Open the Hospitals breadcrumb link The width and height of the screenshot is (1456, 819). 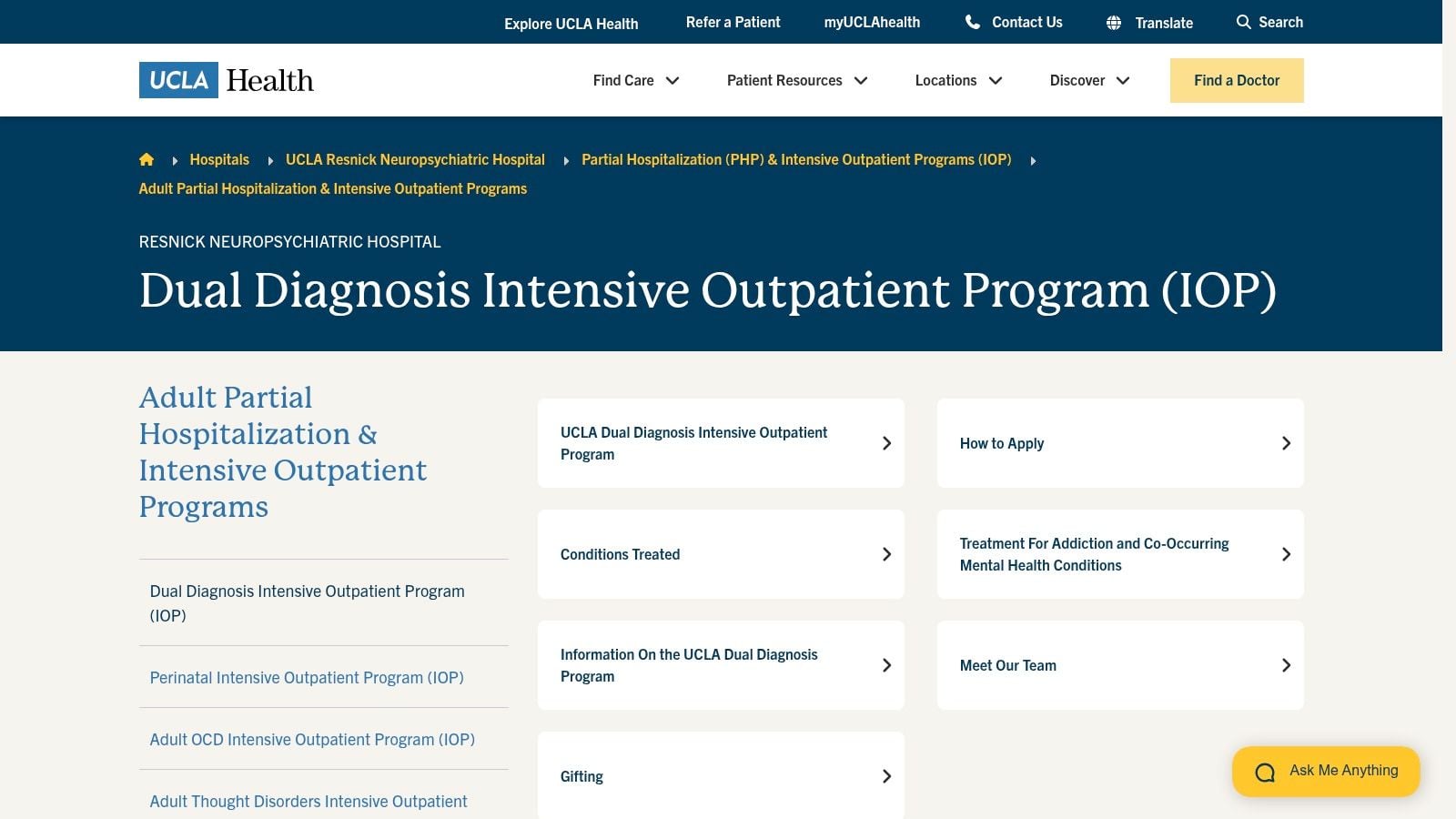click(x=219, y=159)
